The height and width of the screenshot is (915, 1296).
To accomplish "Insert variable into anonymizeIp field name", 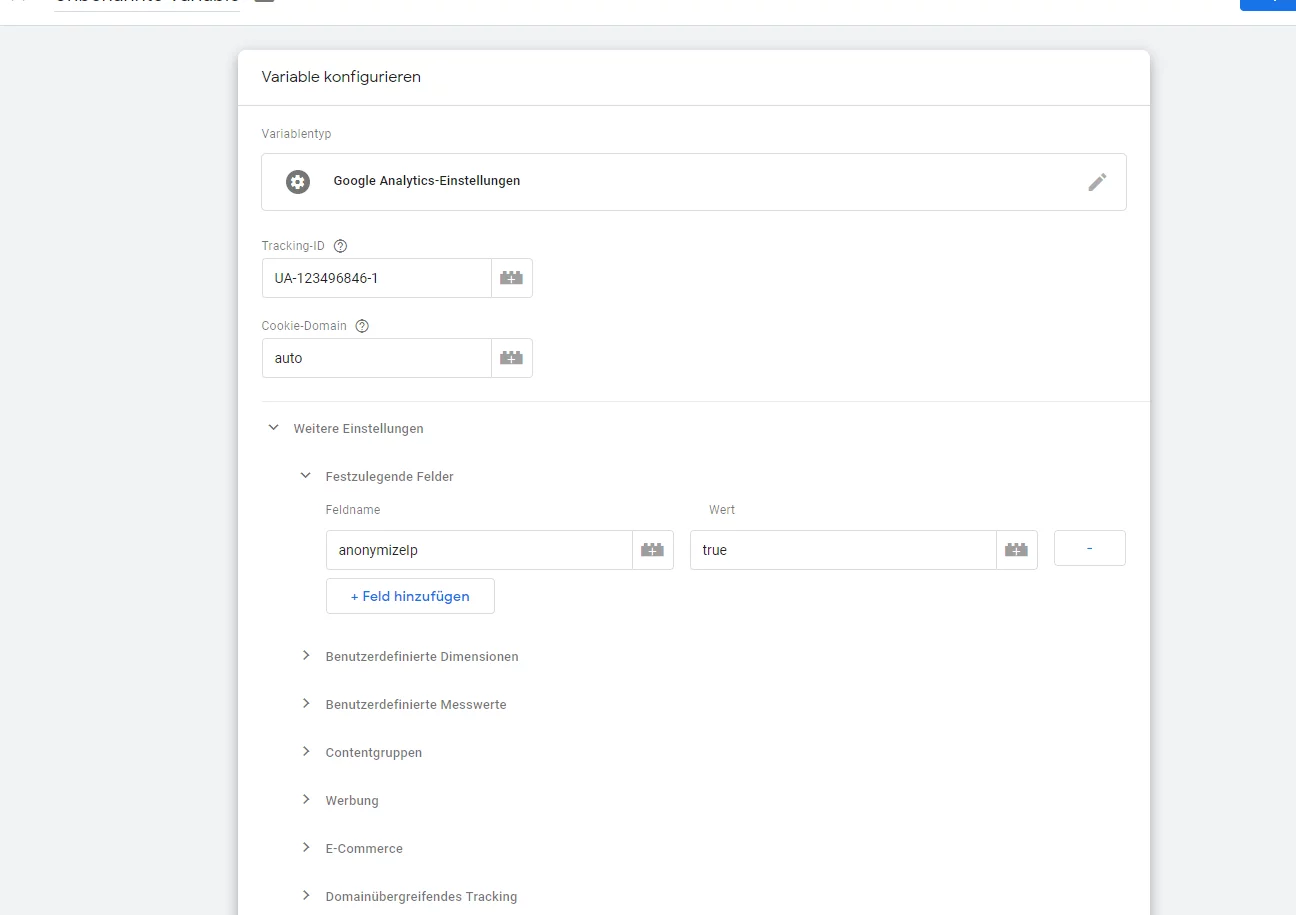I will click(653, 550).
